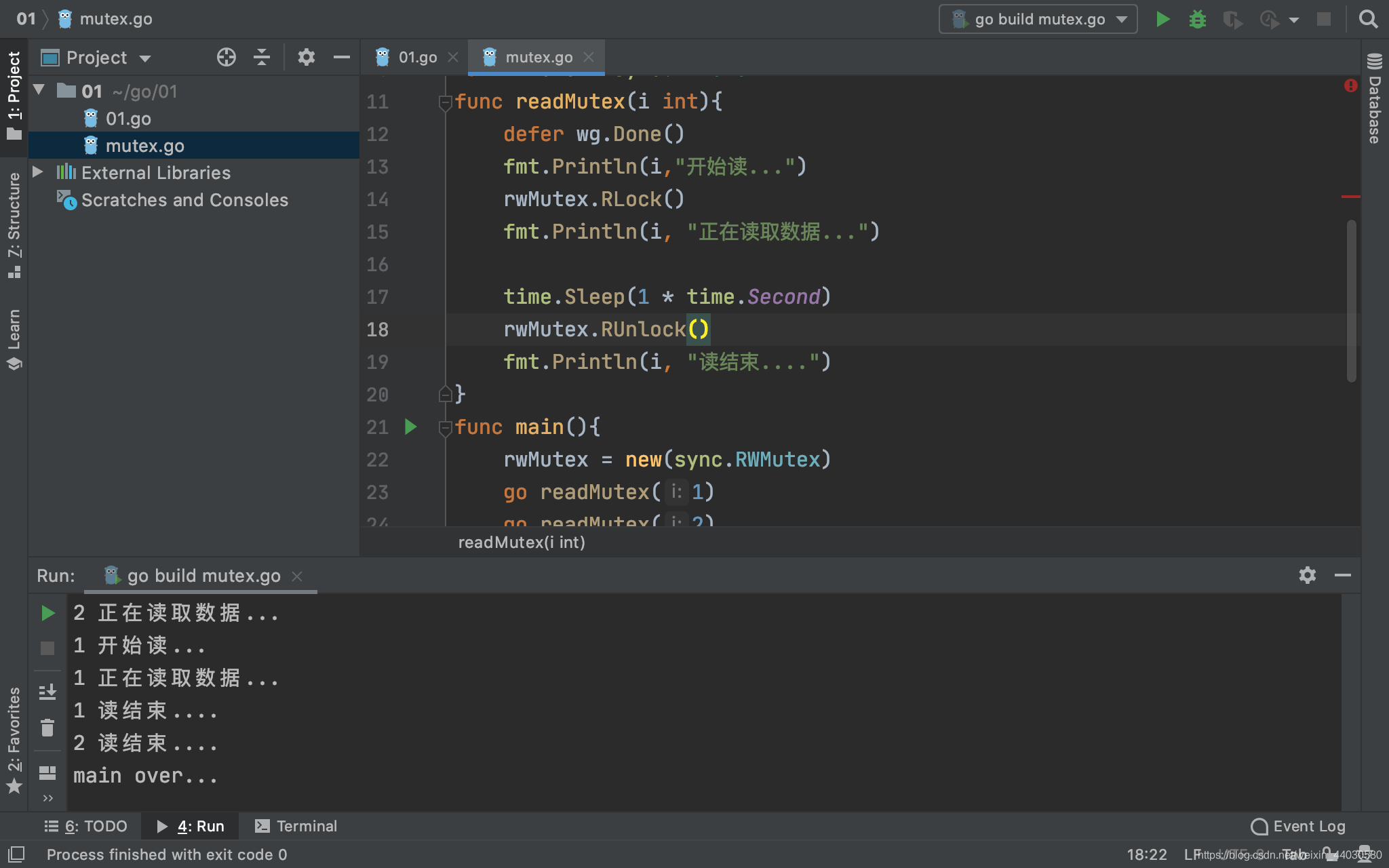Image resolution: width=1389 pixels, height=868 pixels.
Task: Clear console output with trash icon
Action: [x=47, y=728]
